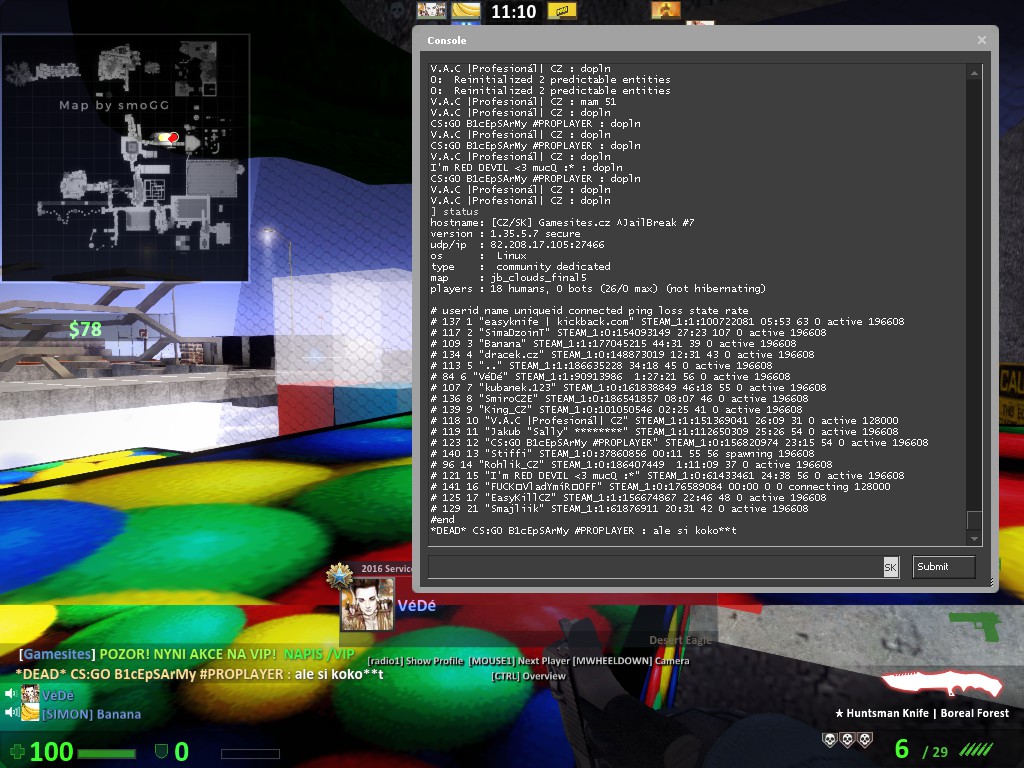Click the SK language indicator in the console

(891, 568)
